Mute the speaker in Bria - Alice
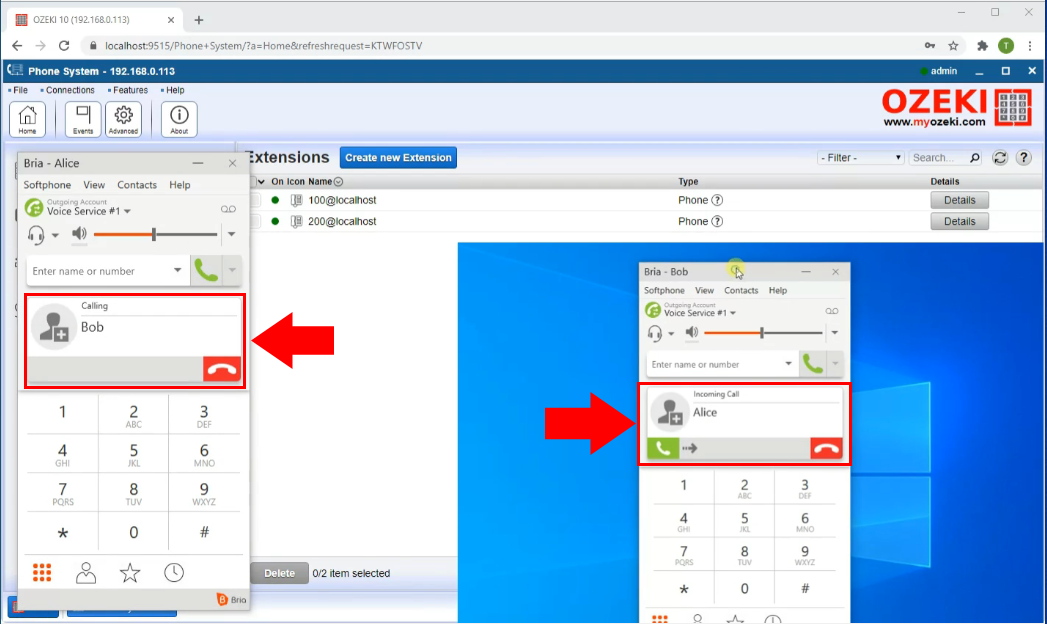Viewport: 1047px width, 624px height. pos(79,234)
